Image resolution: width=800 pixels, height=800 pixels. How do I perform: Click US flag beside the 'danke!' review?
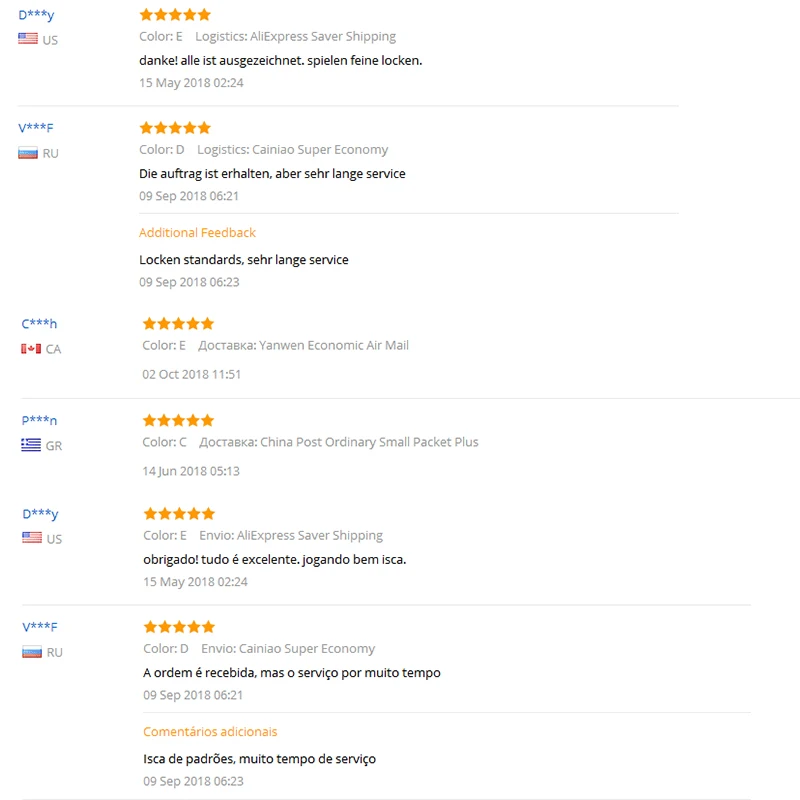[x=28, y=39]
